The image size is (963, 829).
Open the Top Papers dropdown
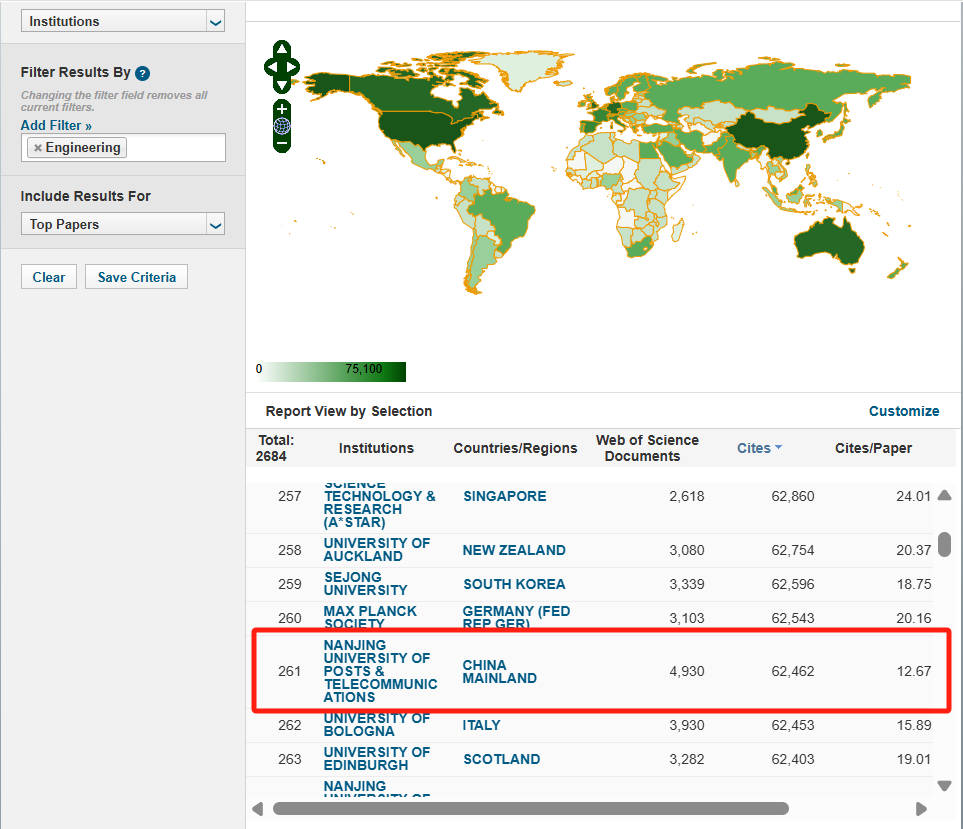click(215, 225)
